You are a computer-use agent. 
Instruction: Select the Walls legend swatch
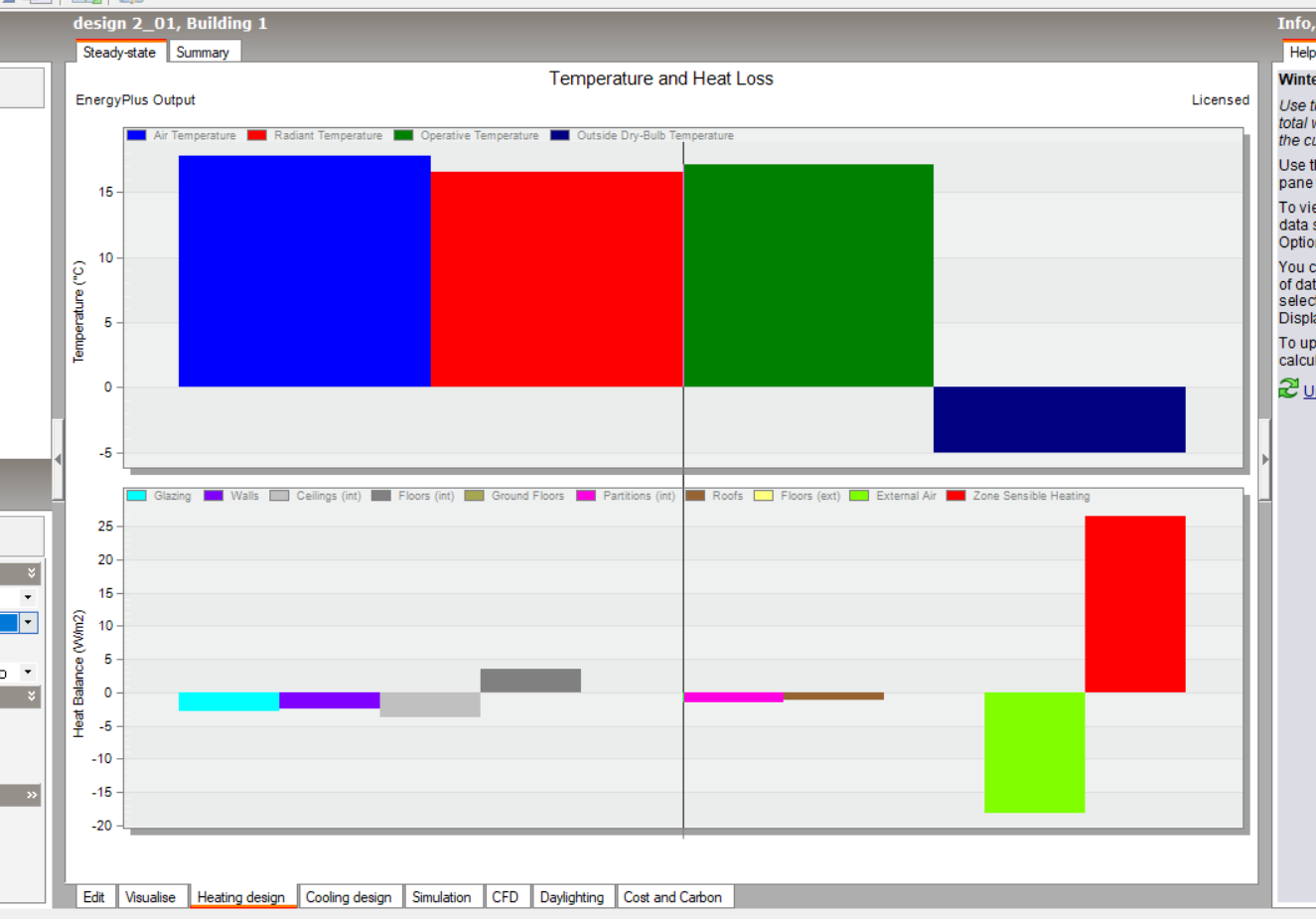click(x=214, y=496)
